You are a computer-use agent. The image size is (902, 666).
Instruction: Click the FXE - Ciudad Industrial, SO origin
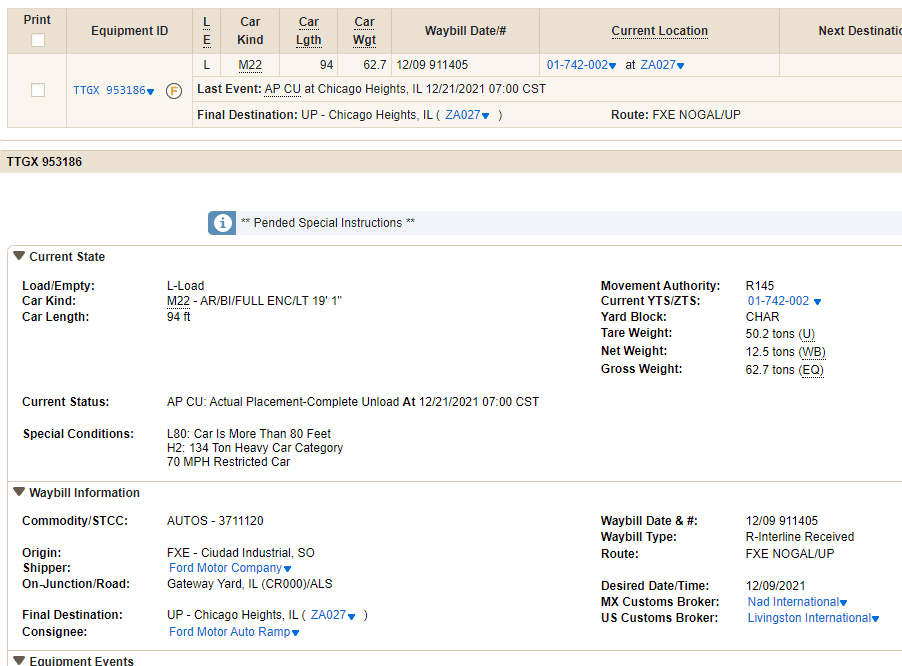click(x=240, y=553)
